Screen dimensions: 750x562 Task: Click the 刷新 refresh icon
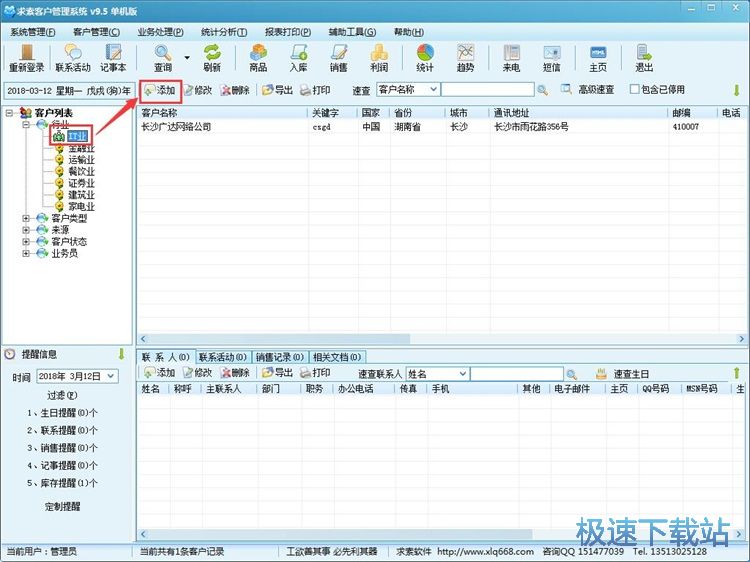coord(212,58)
